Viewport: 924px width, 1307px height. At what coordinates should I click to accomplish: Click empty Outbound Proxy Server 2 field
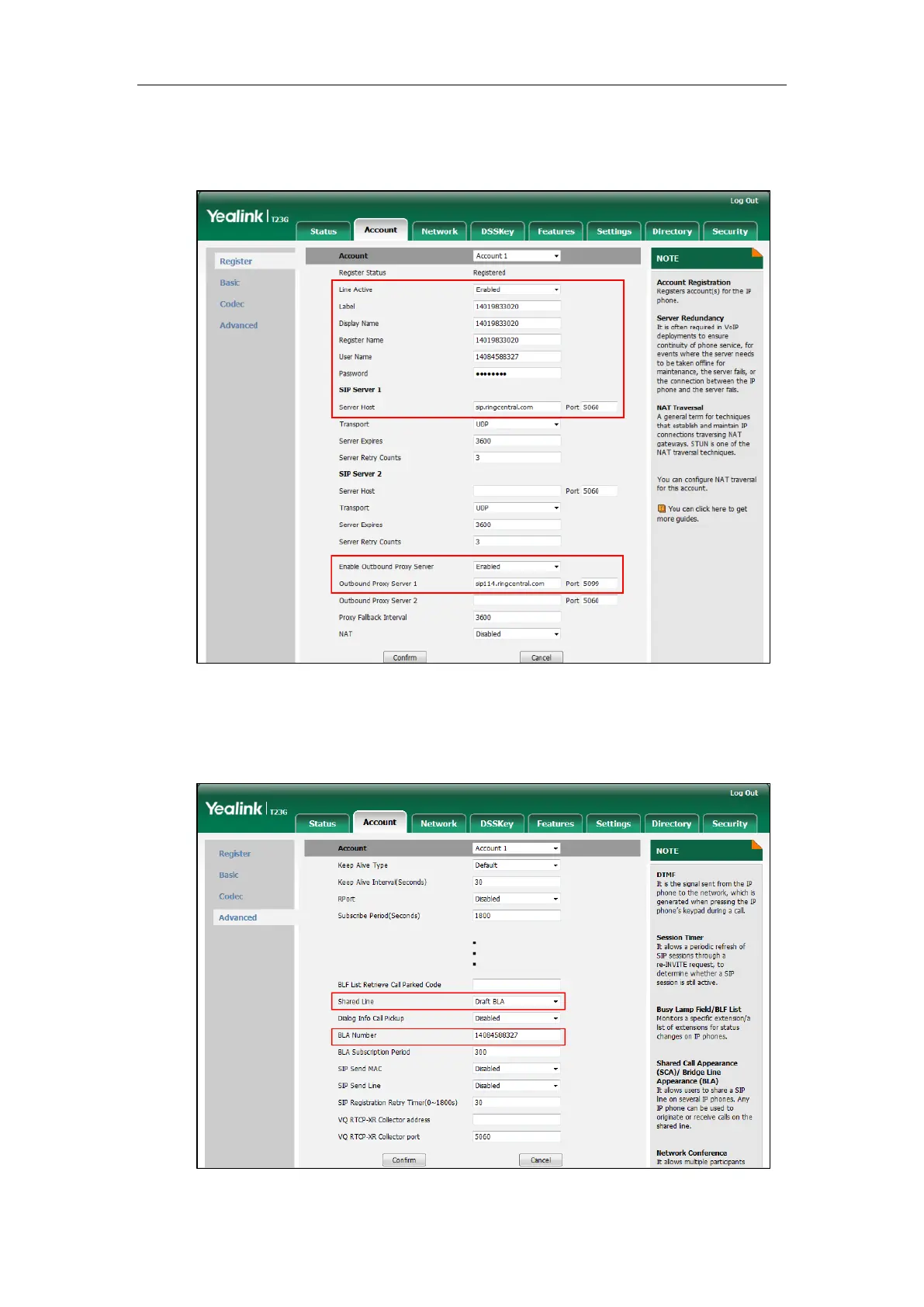[x=517, y=601]
